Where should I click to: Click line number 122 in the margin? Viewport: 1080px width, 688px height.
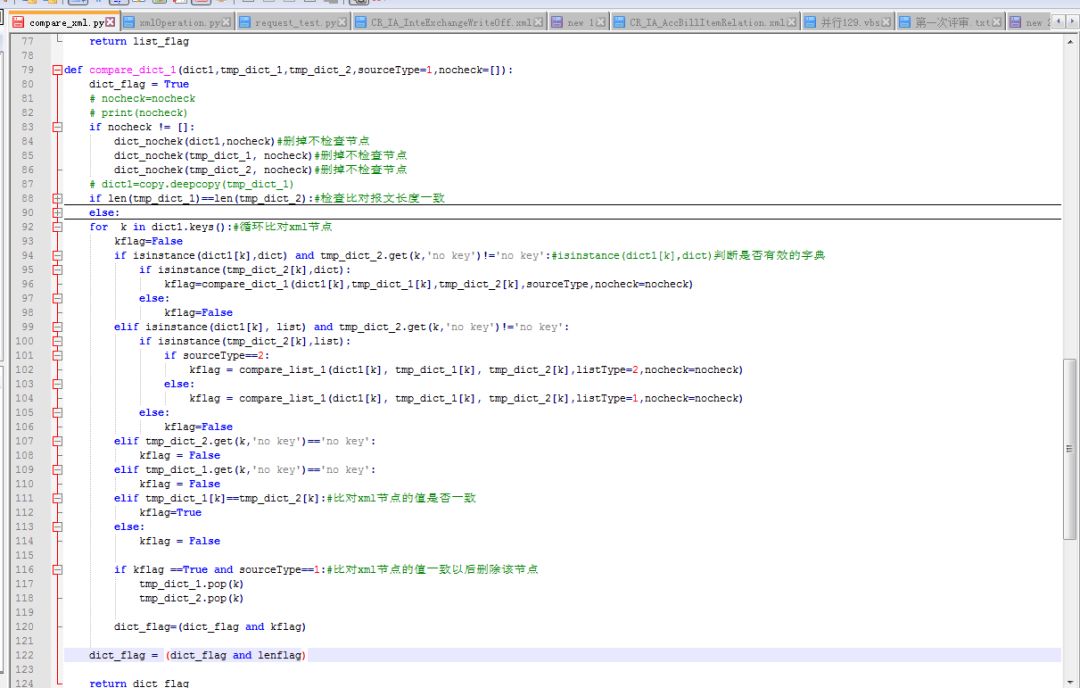(x=24, y=655)
